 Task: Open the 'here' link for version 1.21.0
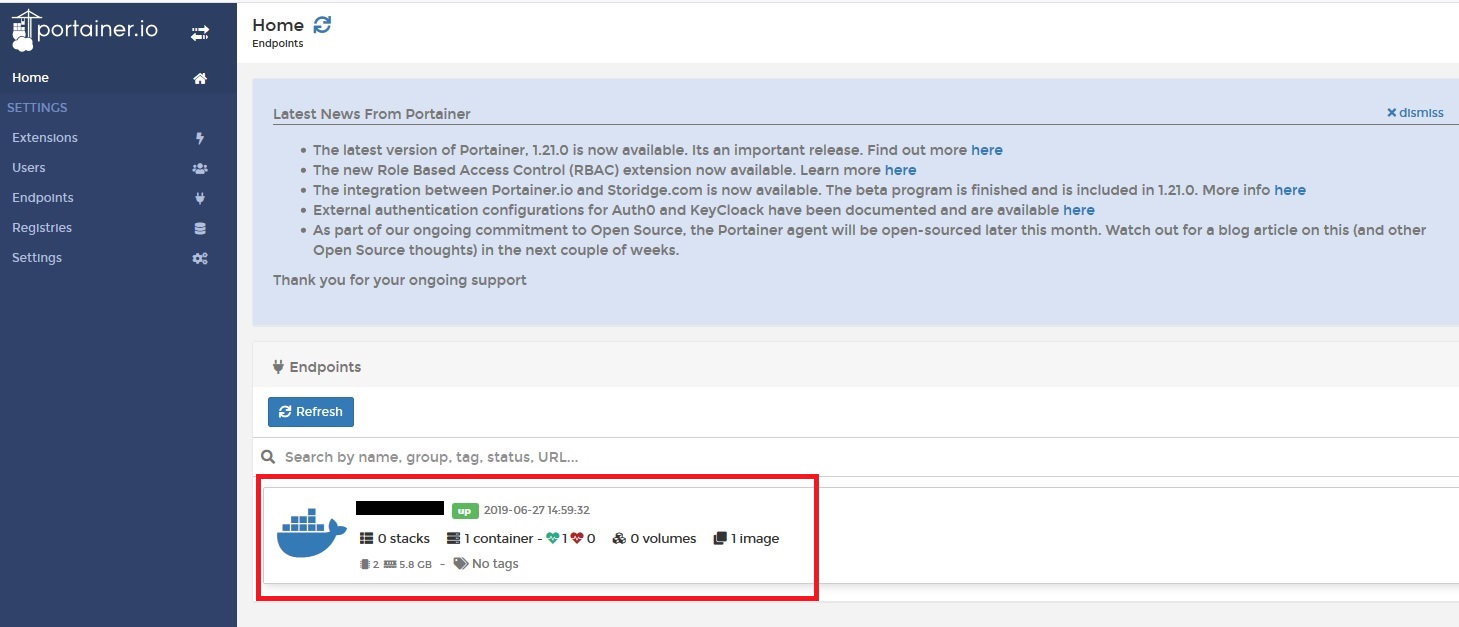coord(987,150)
